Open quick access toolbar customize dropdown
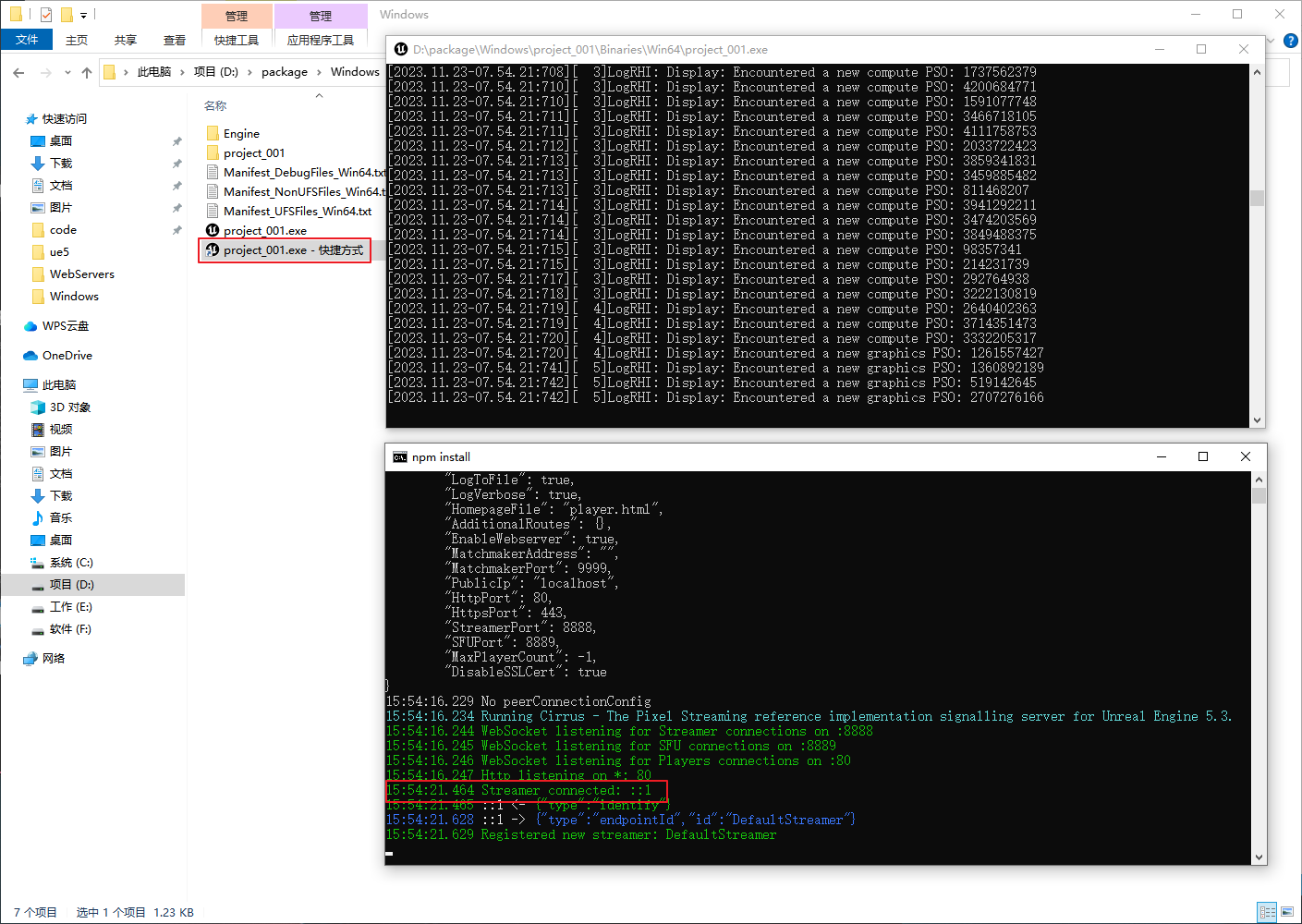1302x924 pixels. 83,15
